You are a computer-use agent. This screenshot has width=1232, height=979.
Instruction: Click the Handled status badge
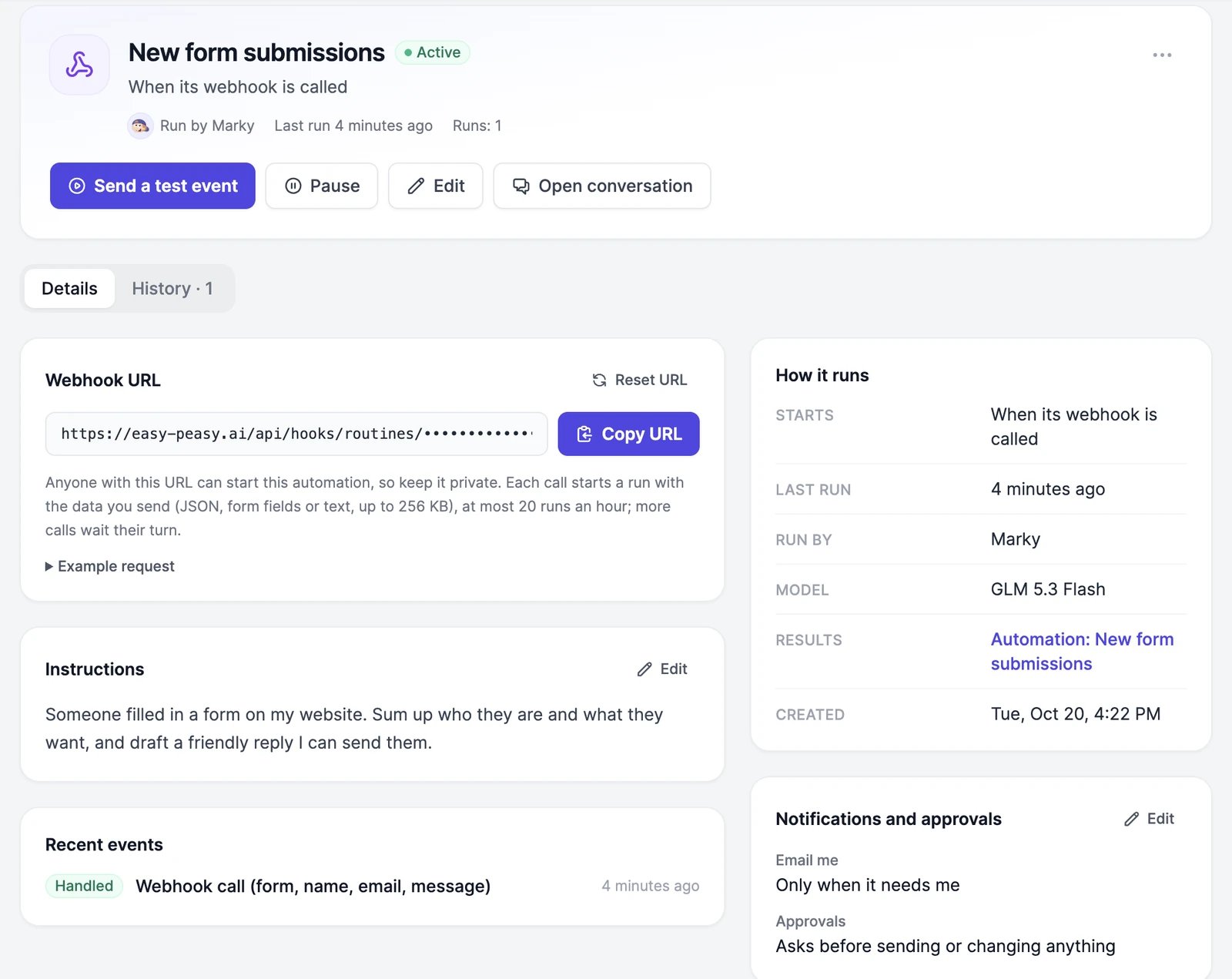tap(84, 886)
